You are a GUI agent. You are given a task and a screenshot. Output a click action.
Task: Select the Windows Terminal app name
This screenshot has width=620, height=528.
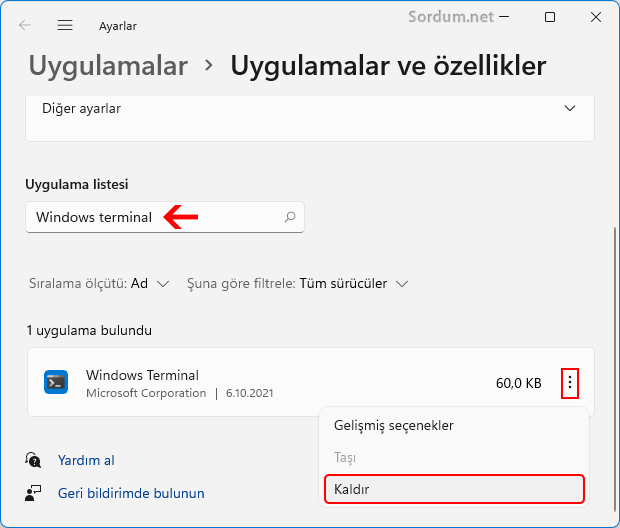tap(142, 375)
